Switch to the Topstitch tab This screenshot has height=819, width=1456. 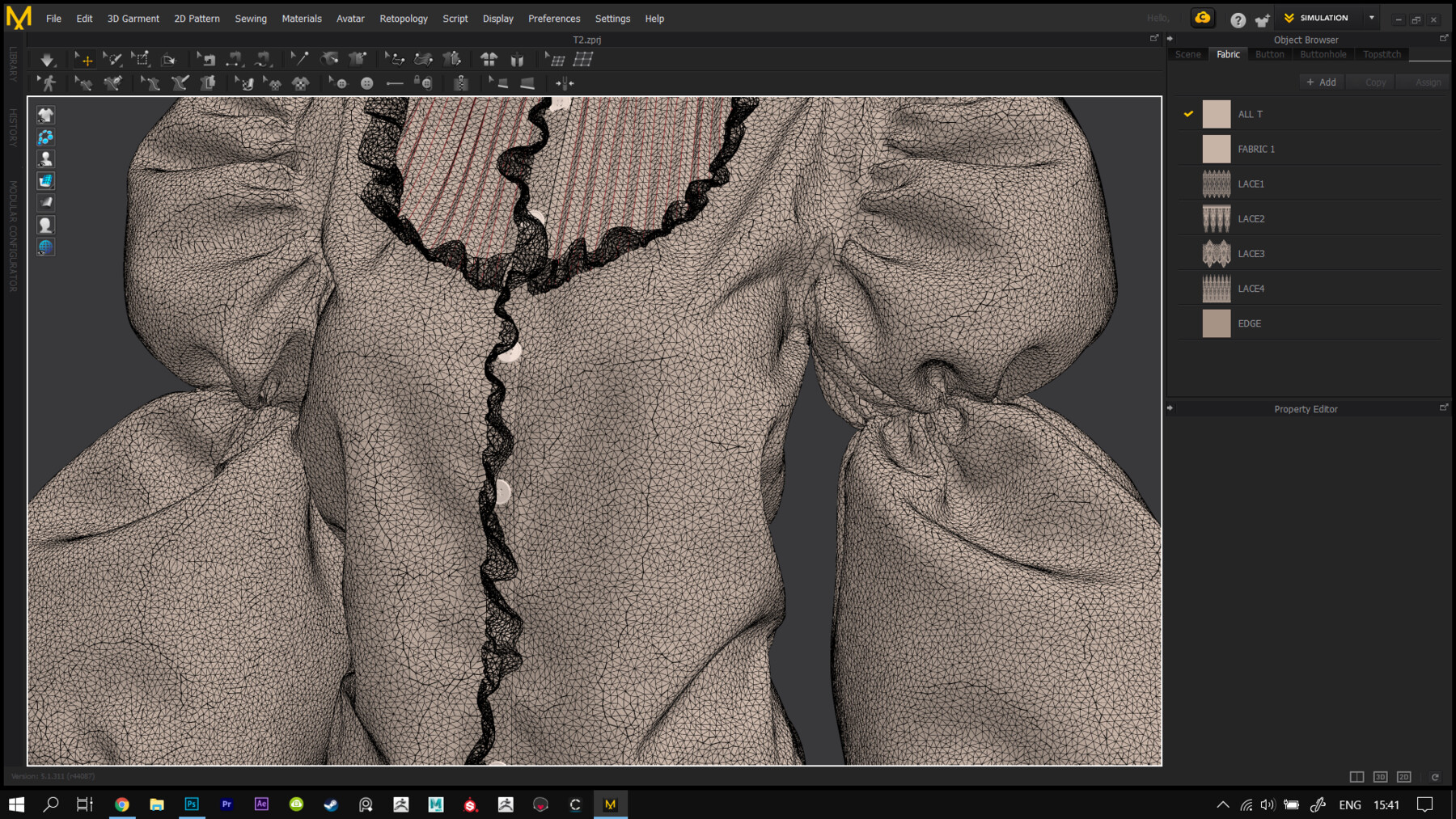point(1382,54)
